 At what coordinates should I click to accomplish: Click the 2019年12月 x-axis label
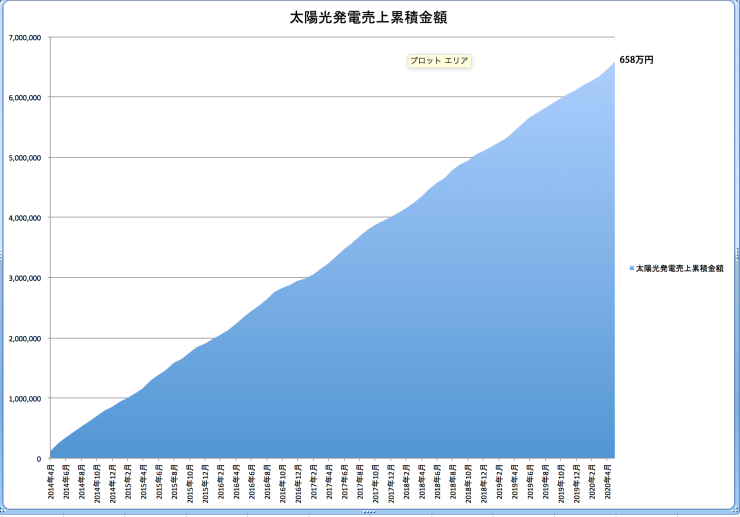[x=577, y=483]
